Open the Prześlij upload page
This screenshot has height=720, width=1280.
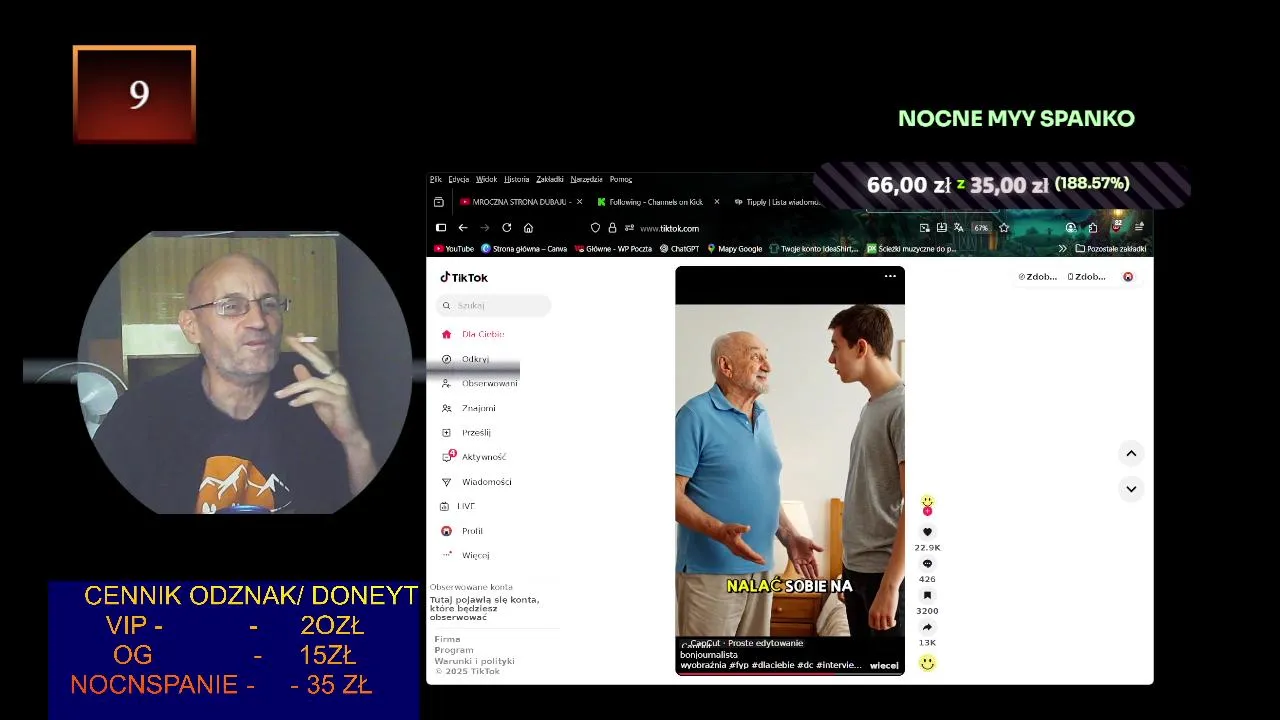468,432
